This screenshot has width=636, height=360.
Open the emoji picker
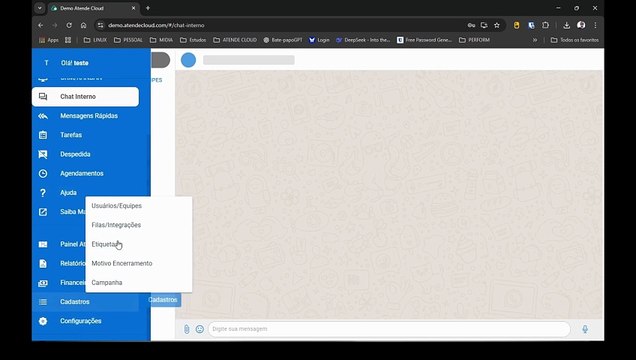pos(200,329)
